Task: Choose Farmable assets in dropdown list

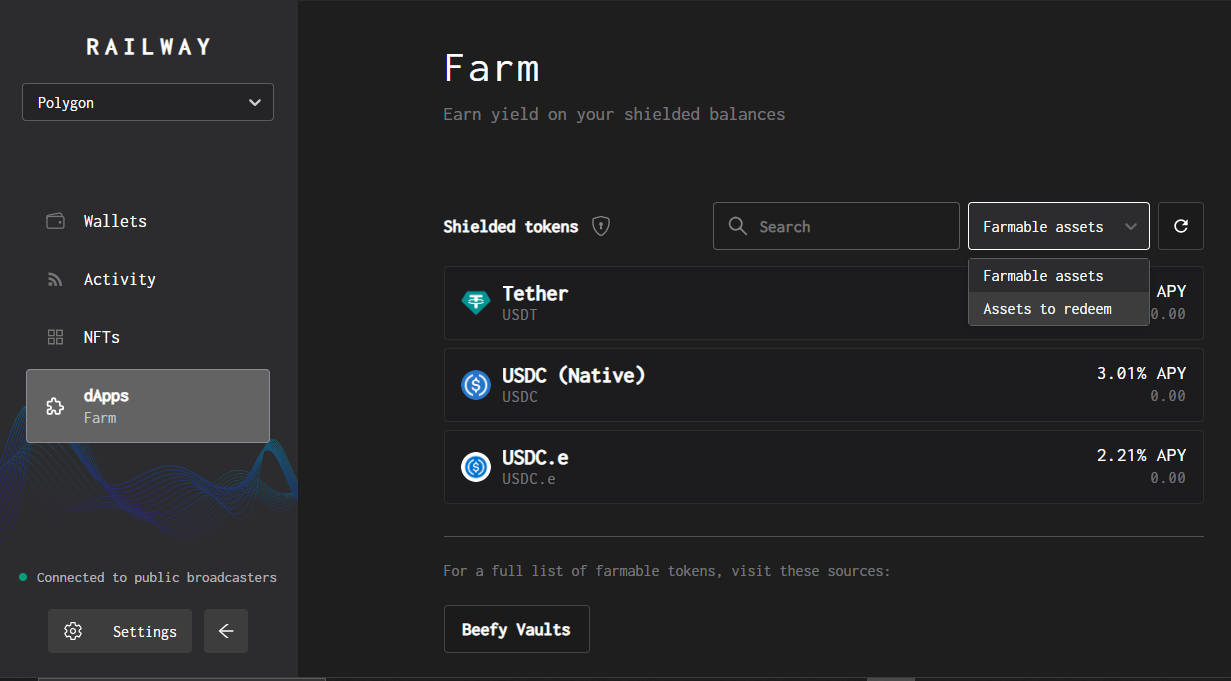Action: point(1043,276)
